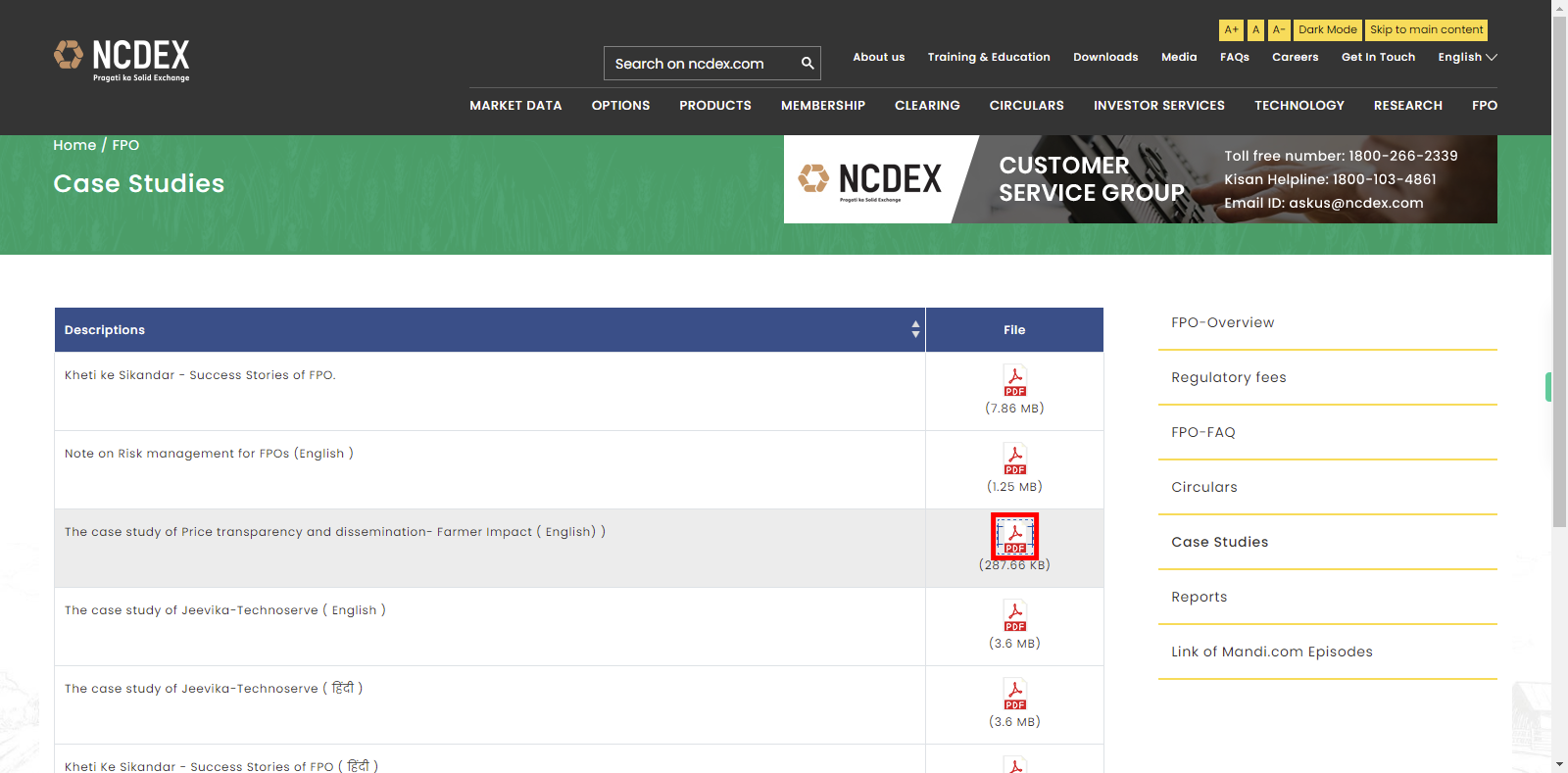This screenshot has height=773, width=1568.
Task: Select FPO-Overview in sidebar
Action: (1328, 322)
